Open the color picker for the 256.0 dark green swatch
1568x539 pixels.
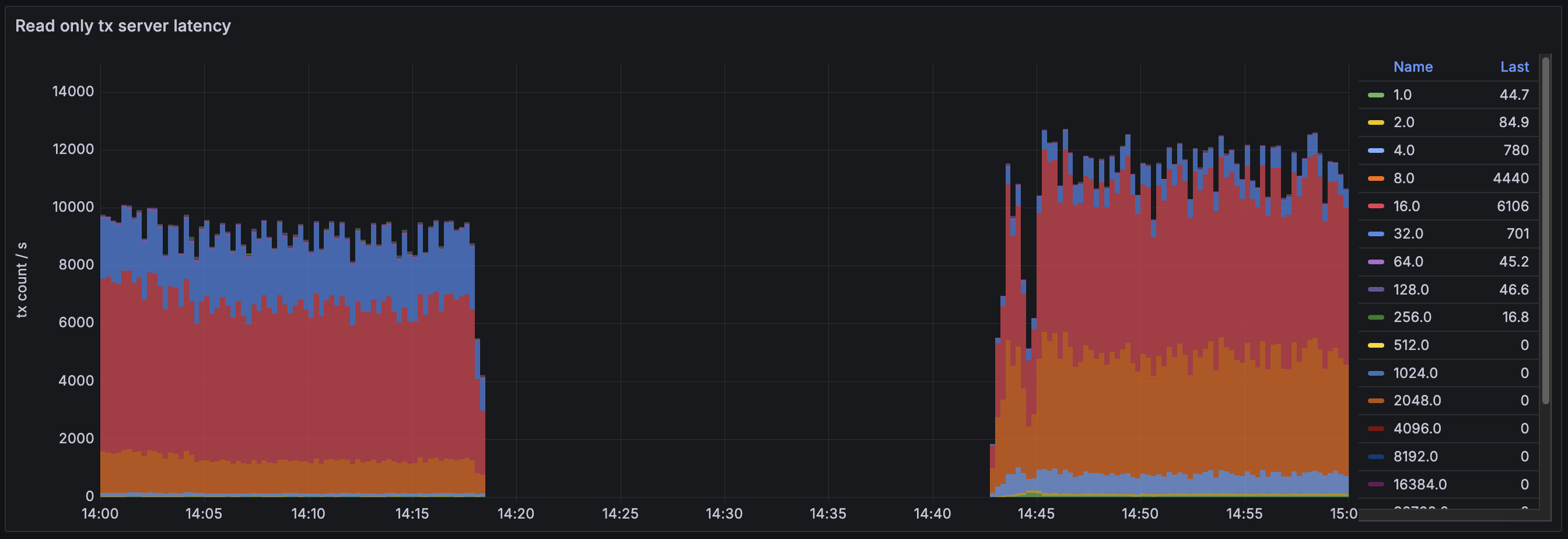coord(1375,317)
